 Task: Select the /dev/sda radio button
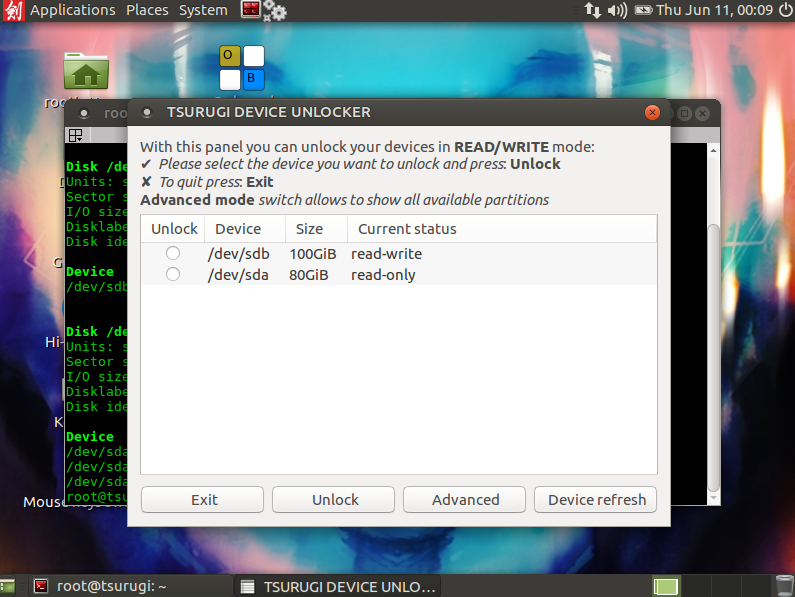pyautogui.click(x=173, y=274)
